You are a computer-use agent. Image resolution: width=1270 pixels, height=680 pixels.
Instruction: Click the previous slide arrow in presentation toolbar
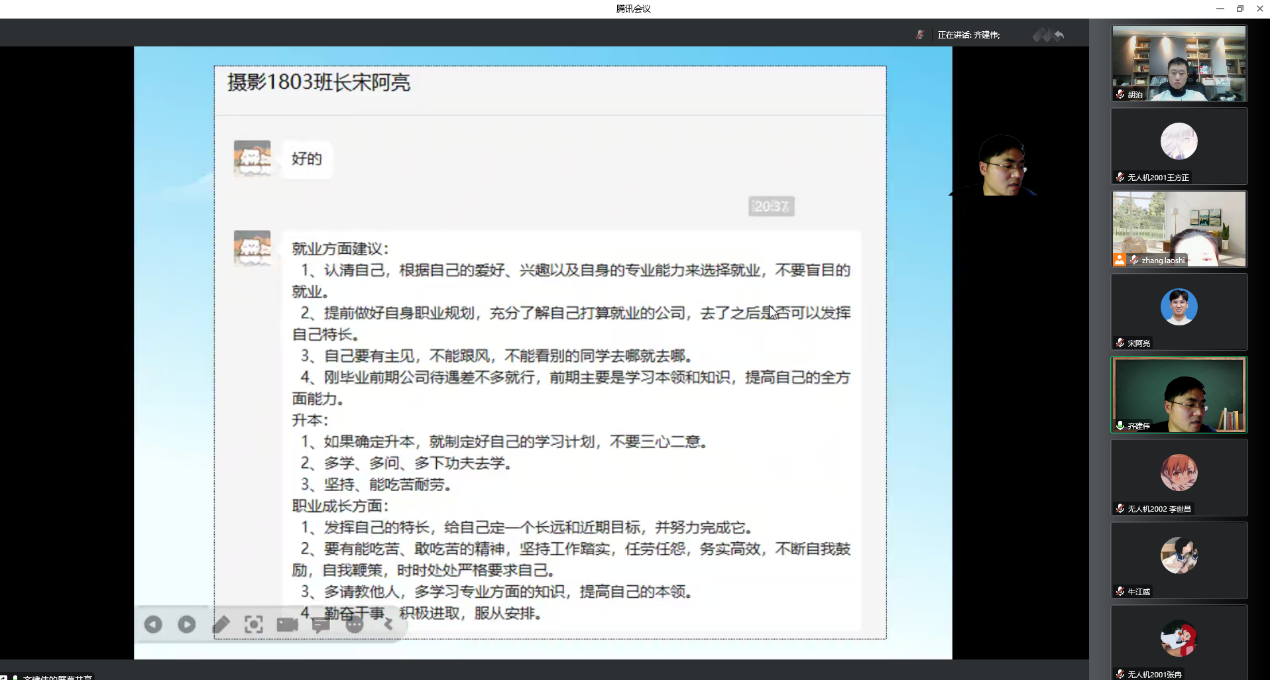click(x=153, y=624)
